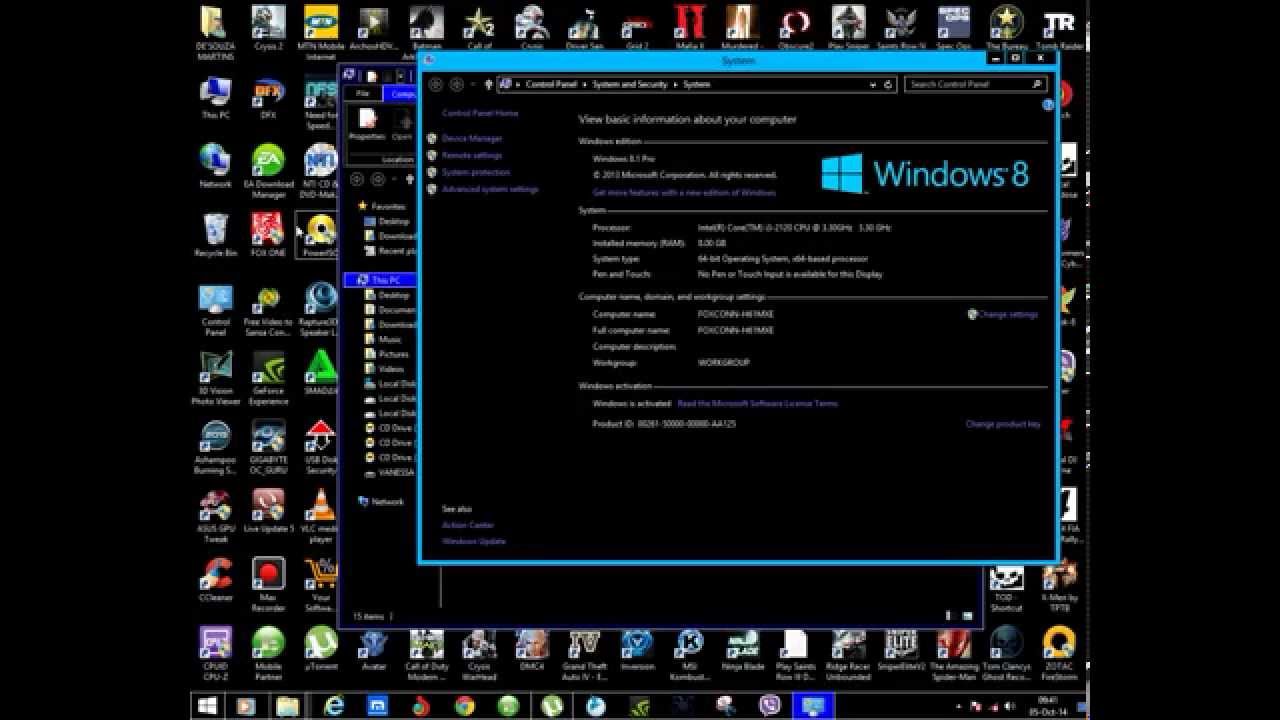
Task: Open address bar history dropdown
Action: pyautogui.click(x=875, y=85)
